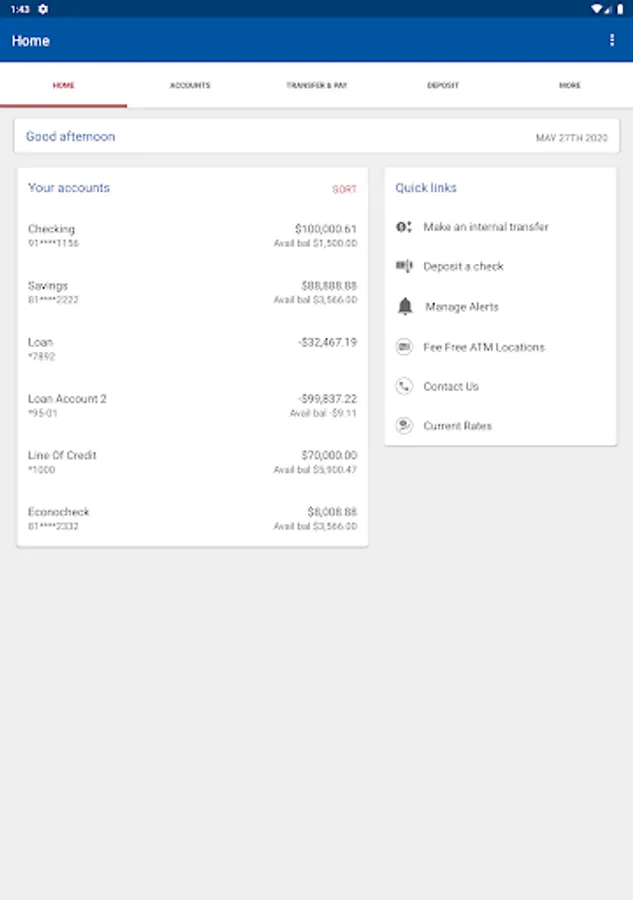
Task: Open the Checking account row
Action: (192, 236)
